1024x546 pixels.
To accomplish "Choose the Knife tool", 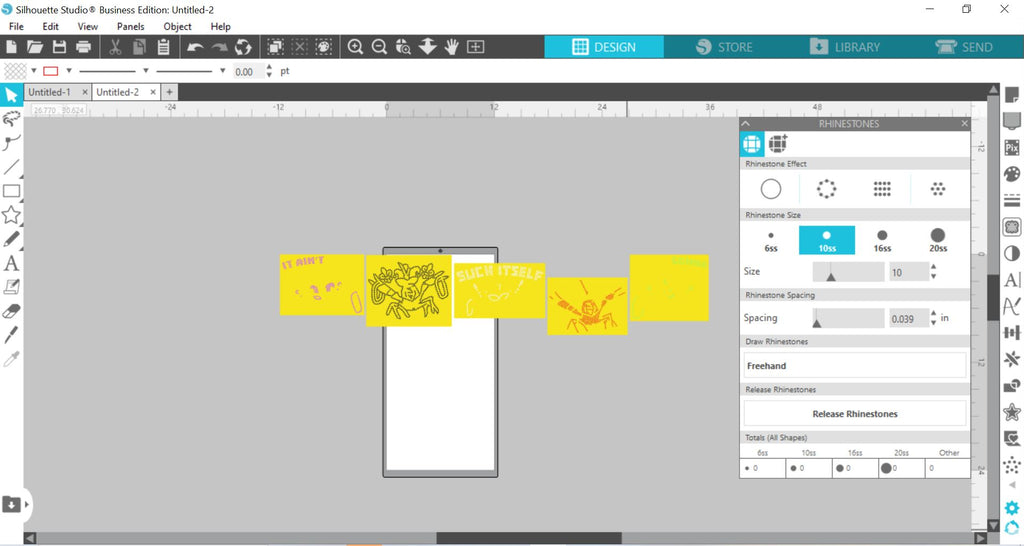I will [11, 334].
